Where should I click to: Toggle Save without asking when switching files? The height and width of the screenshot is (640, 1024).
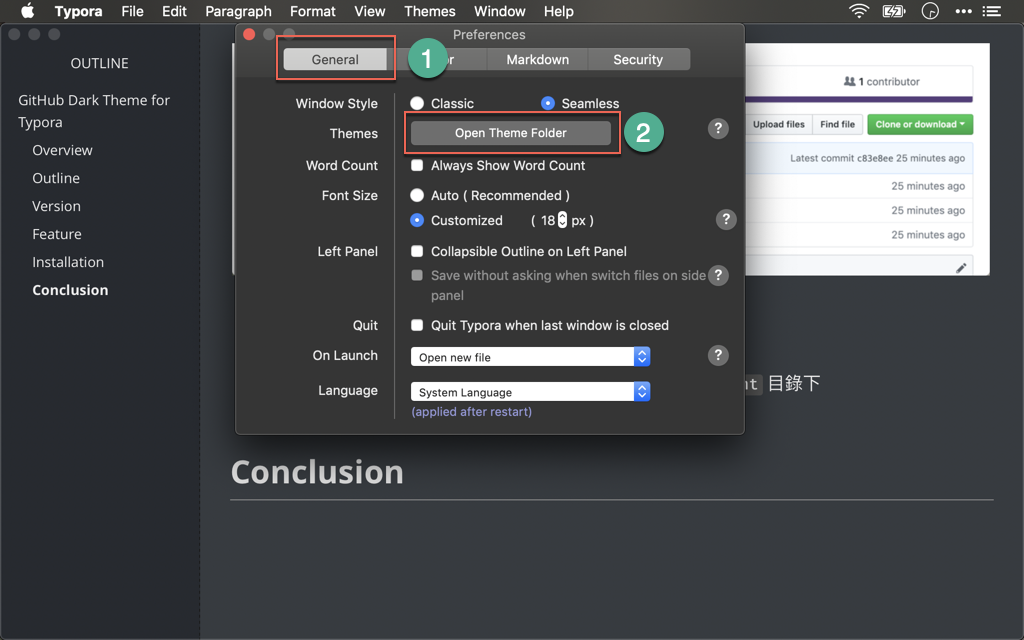coord(417,275)
